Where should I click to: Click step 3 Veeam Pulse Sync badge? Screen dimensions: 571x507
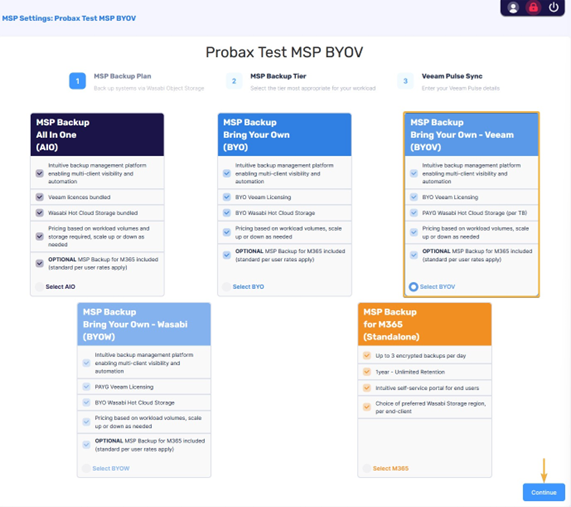[x=405, y=81]
